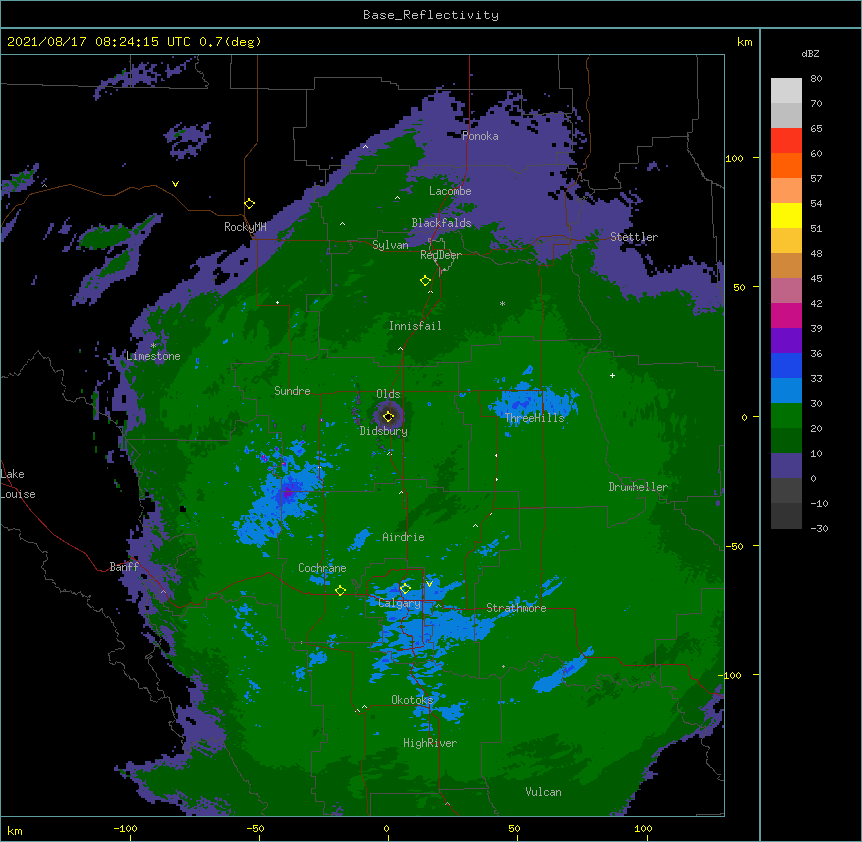Click the Lacombe city label
862x842 pixels.
tap(450, 191)
